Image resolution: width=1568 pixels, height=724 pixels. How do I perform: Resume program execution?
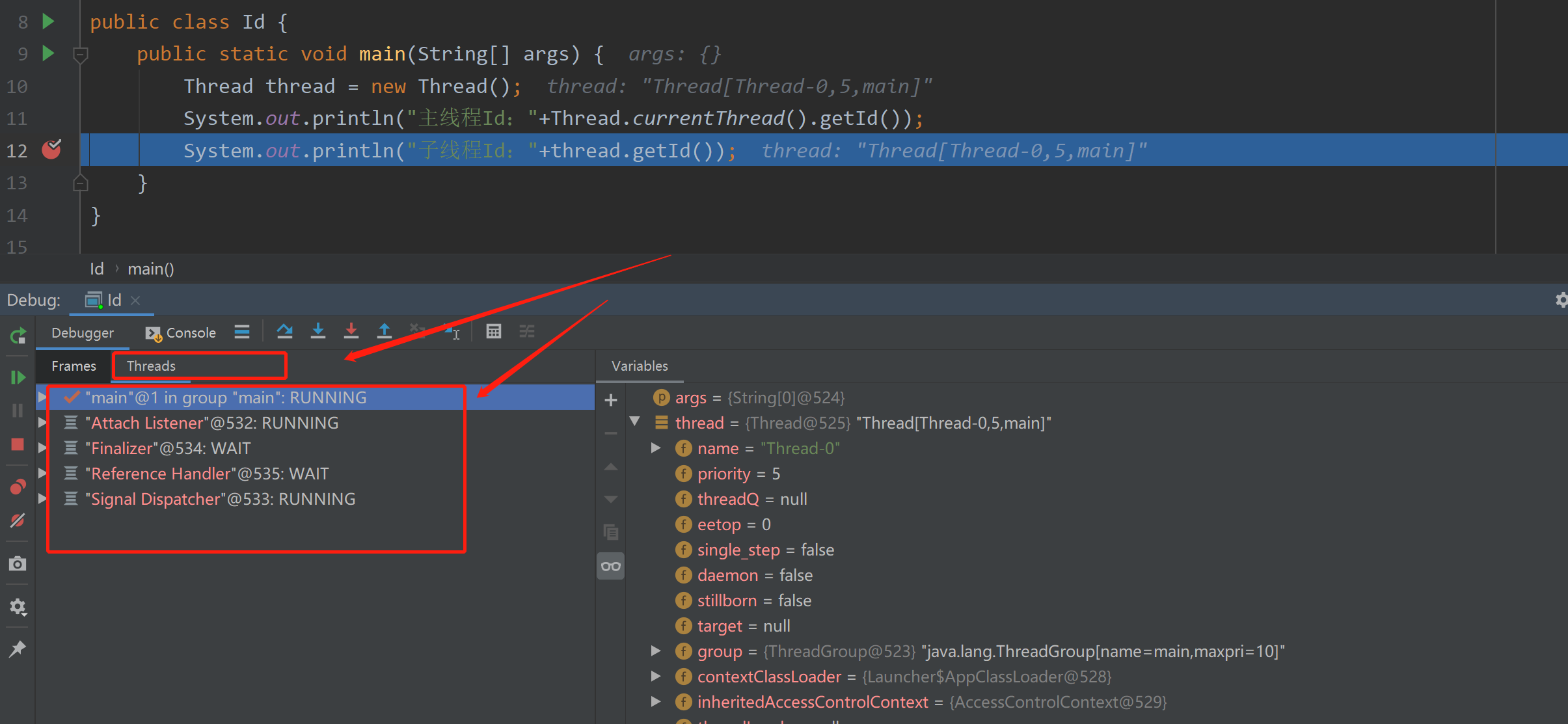point(18,377)
